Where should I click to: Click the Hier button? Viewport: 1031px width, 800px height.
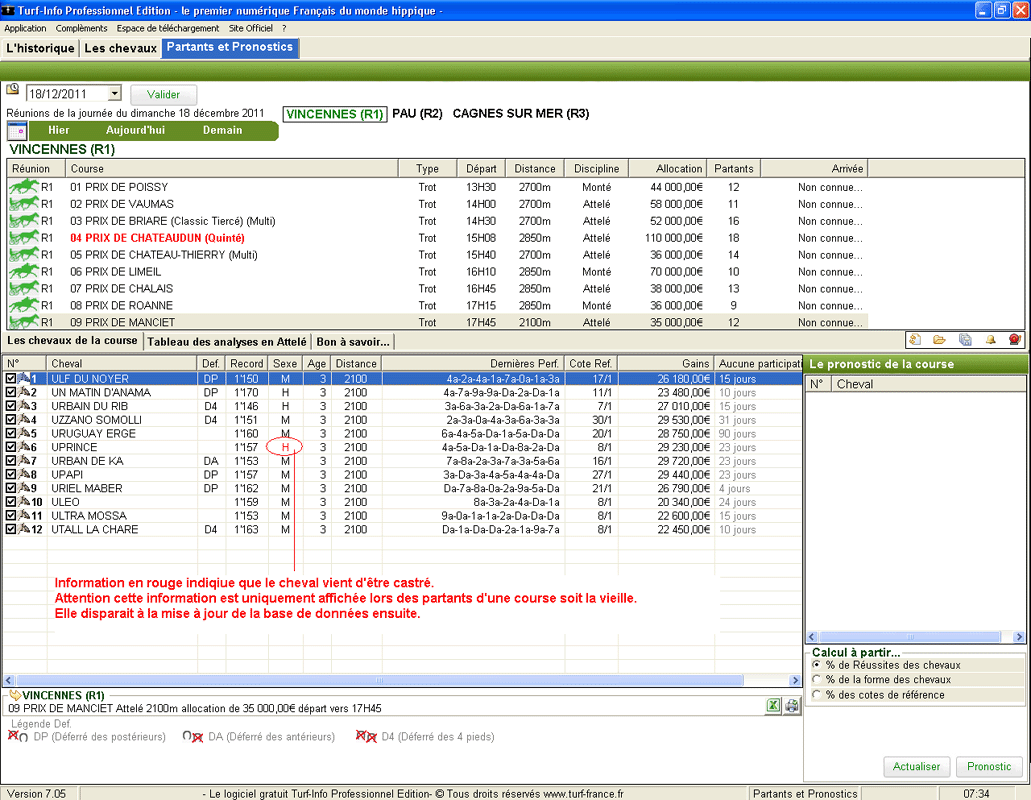59,130
